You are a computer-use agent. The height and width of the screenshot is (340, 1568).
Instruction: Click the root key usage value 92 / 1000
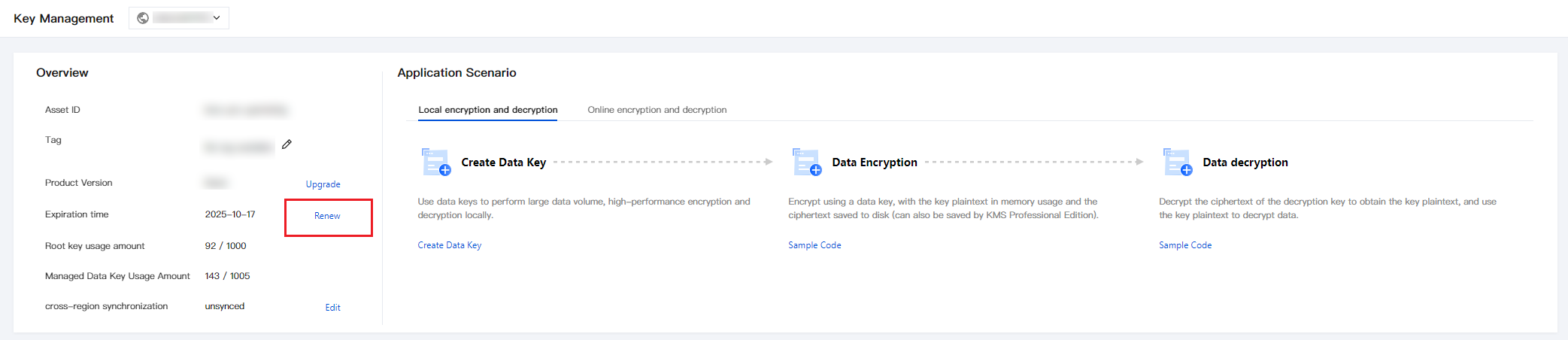226,246
